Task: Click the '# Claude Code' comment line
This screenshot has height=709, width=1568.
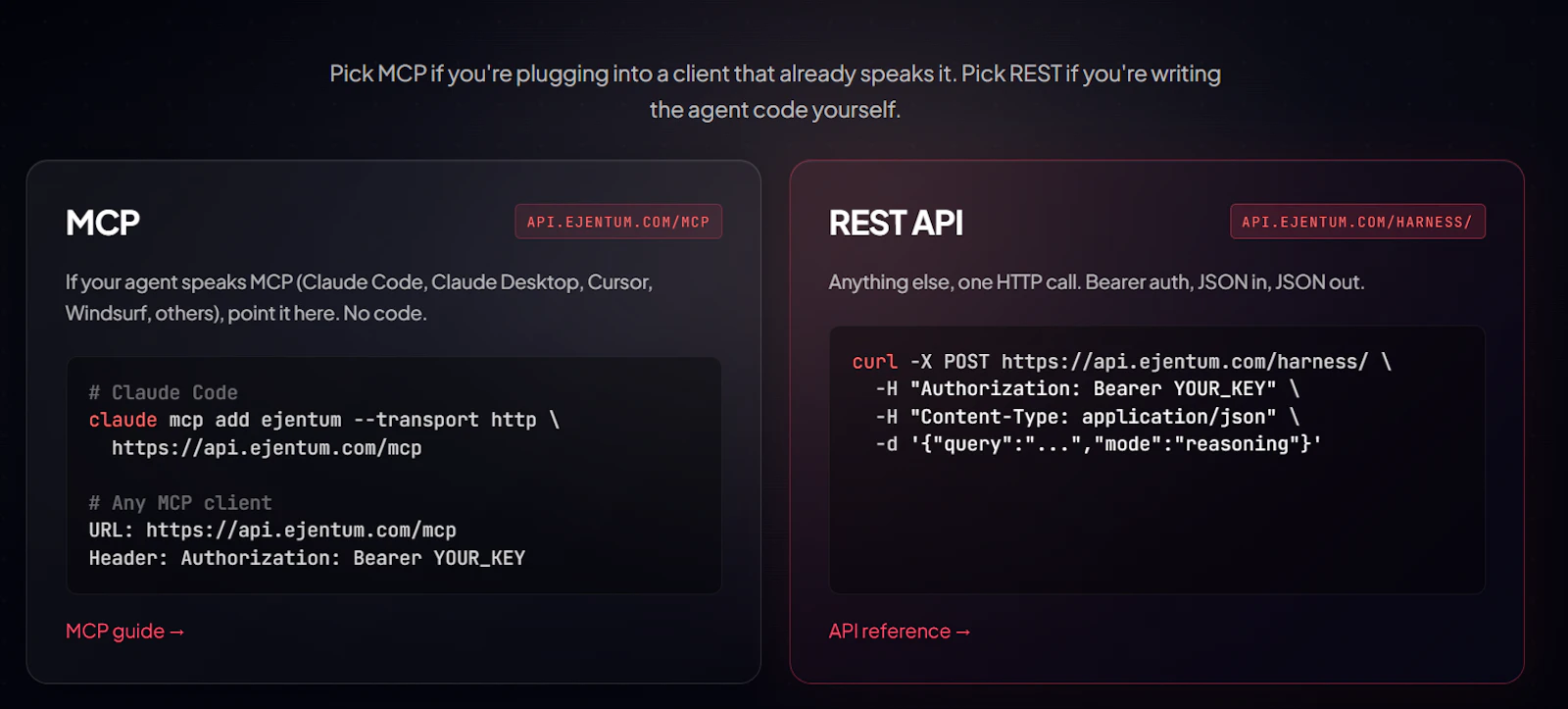Action: [164, 392]
